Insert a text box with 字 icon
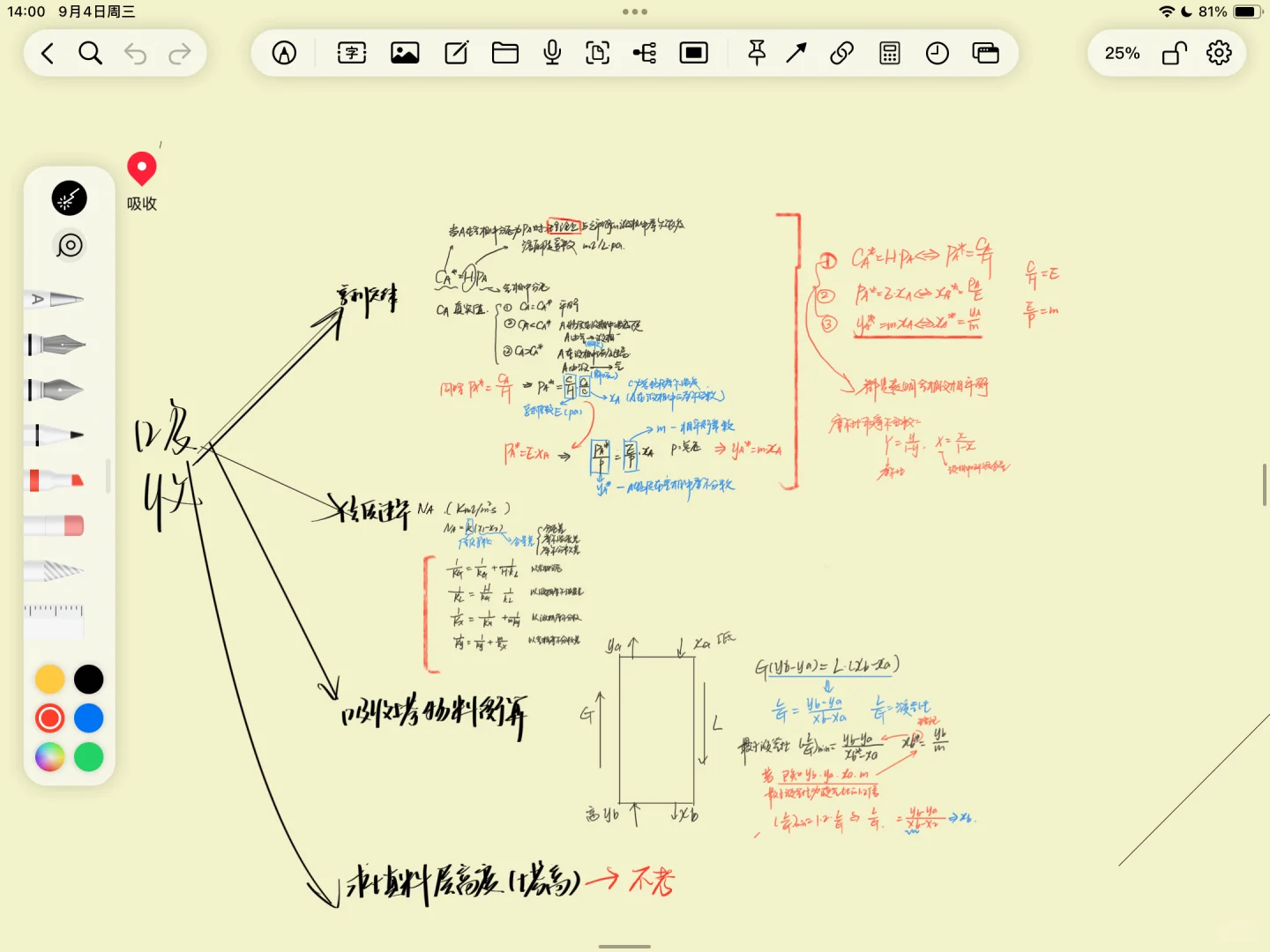 tap(352, 54)
